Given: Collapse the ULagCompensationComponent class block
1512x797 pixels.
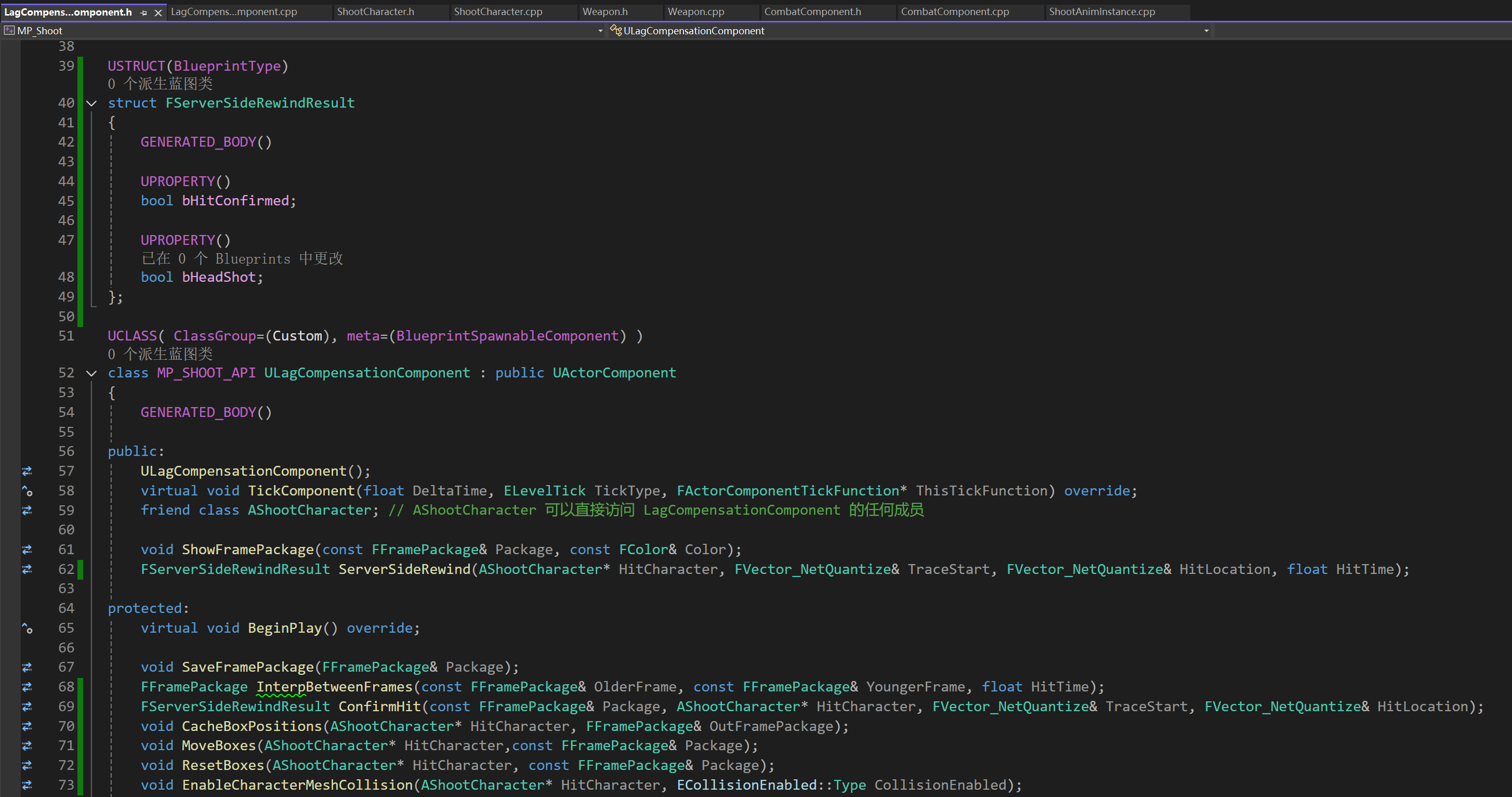Looking at the screenshot, I should coord(91,373).
